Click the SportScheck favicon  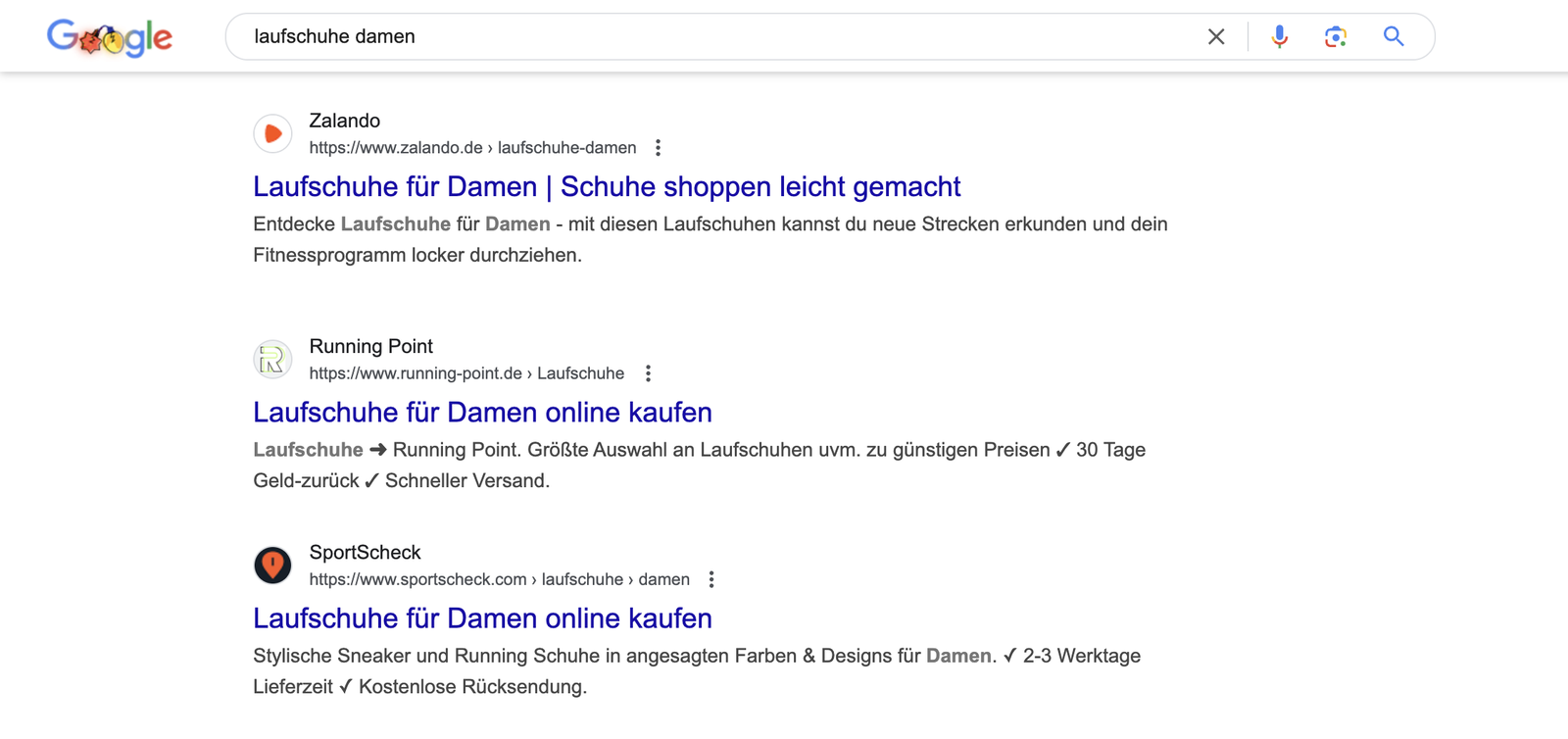[273, 565]
